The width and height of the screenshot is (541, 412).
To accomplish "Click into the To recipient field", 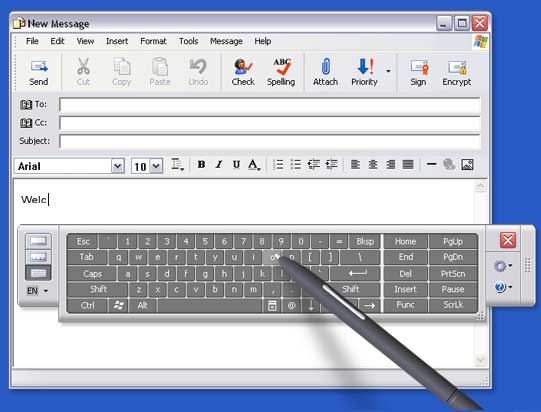I will pyautogui.click(x=269, y=105).
